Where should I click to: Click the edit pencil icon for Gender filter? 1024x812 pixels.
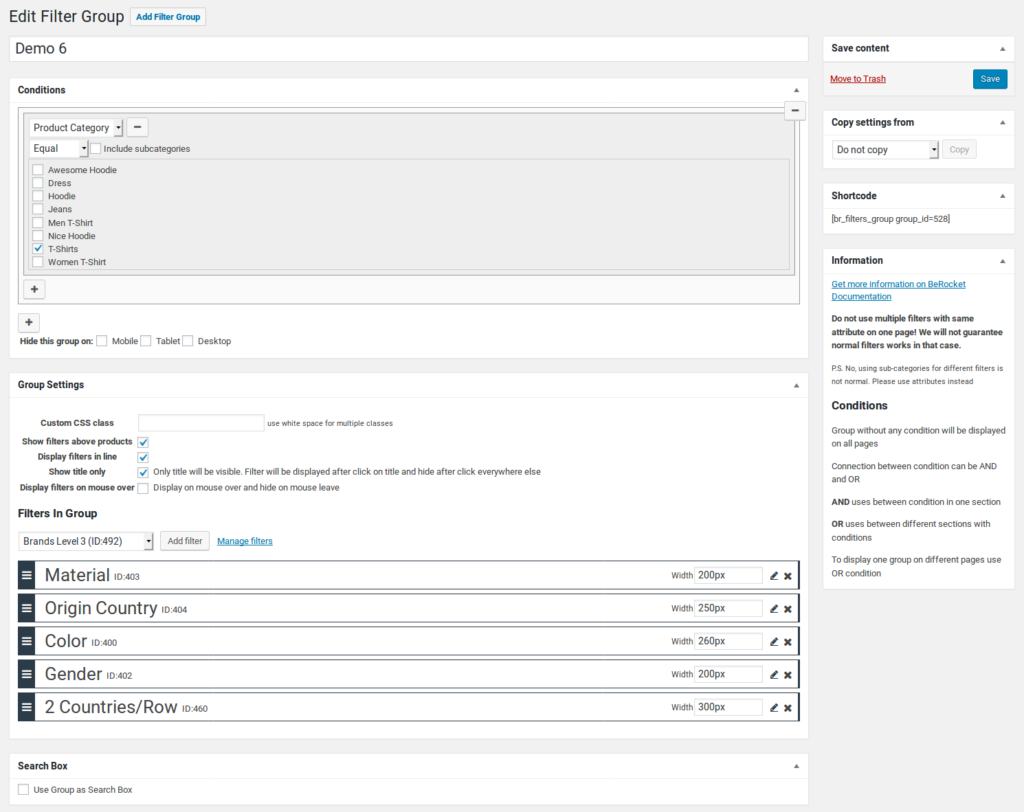[x=773, y=675]
